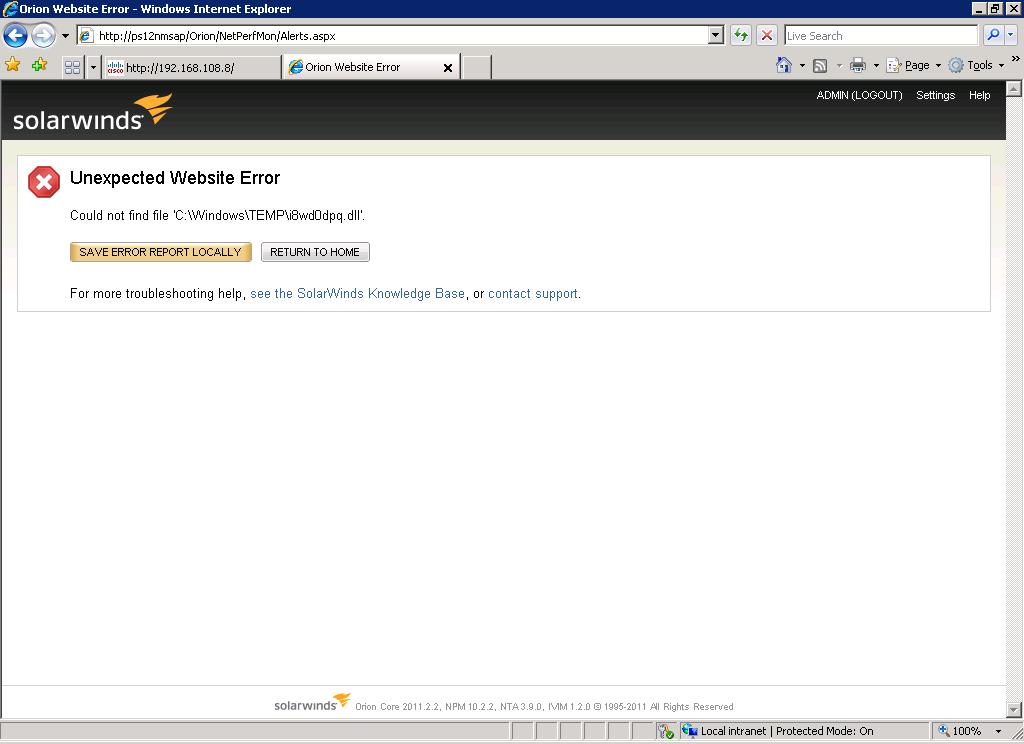Expand the Home button dropdown arrow
Image resolution: width=1024 pixels, height=744 pixels.
tap(803, 65)
